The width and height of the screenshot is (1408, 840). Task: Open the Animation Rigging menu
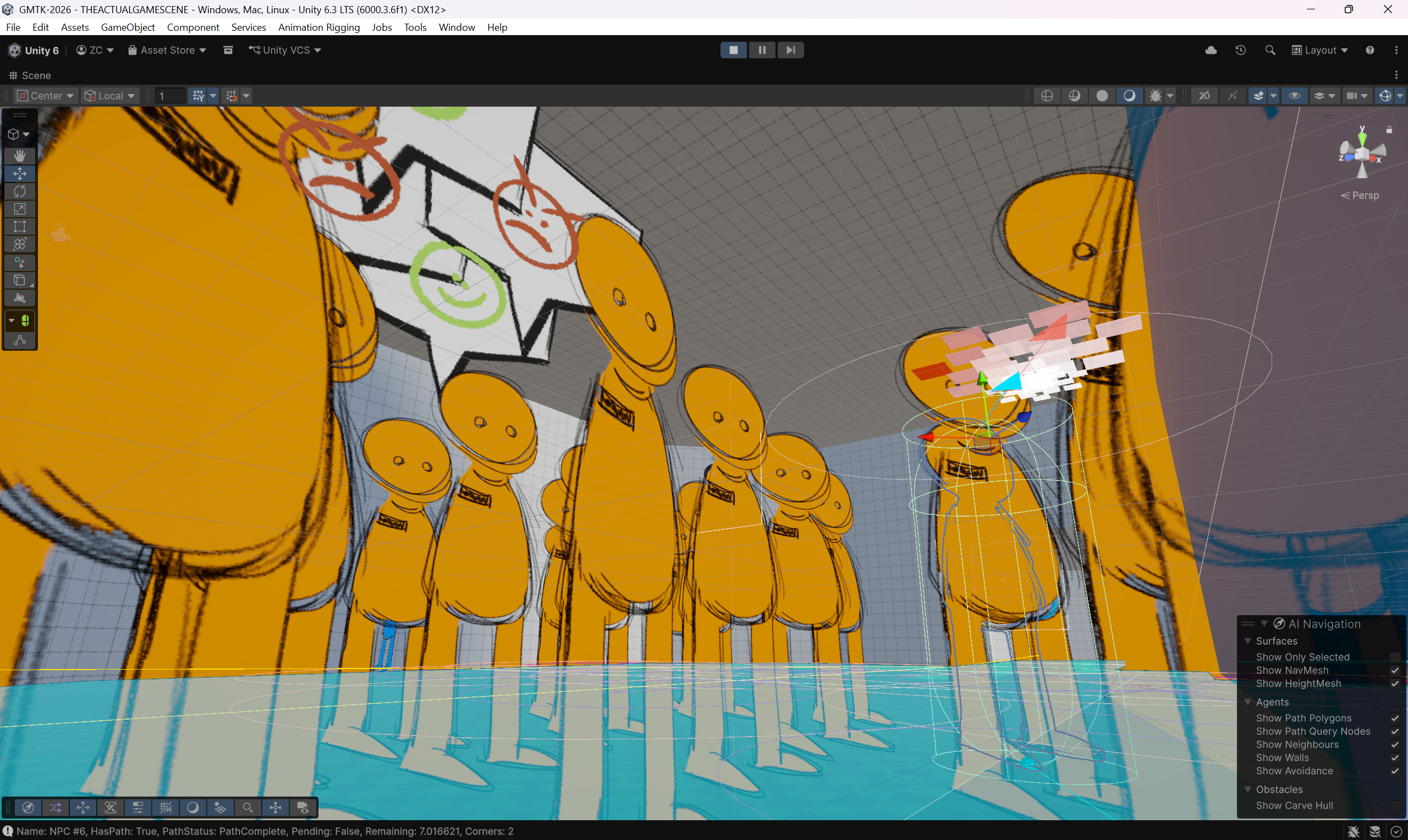pyautogui.click(x=319, y=27)
